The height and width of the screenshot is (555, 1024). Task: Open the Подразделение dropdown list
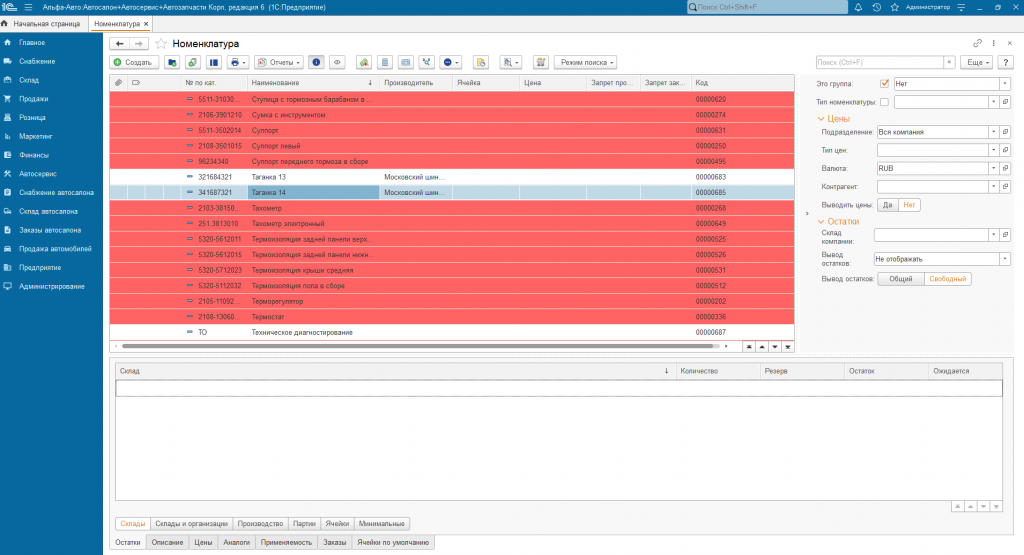[x=993, y=132]
